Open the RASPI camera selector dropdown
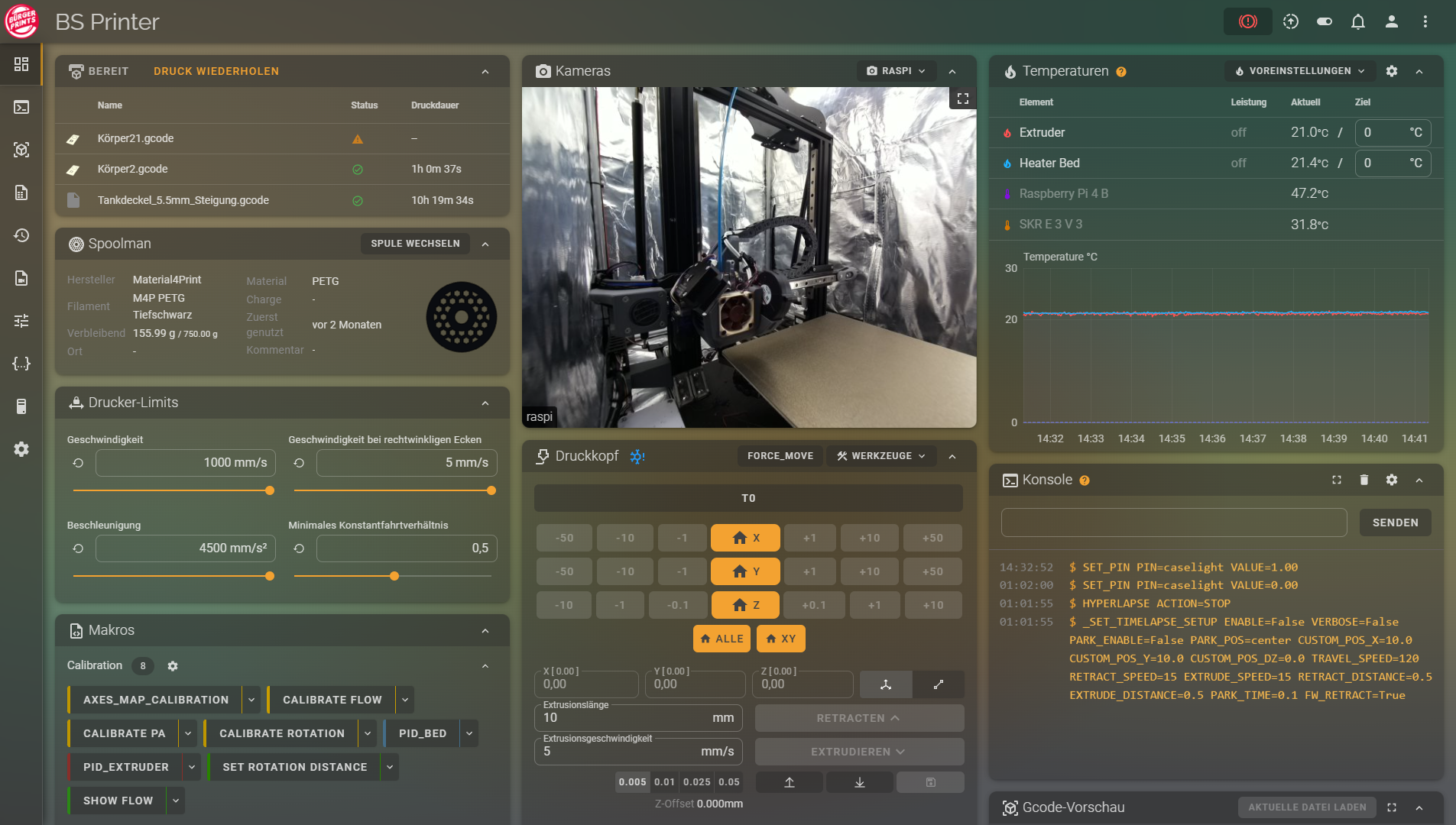This screenshot has height=825, width=1456. pos(896,71)
